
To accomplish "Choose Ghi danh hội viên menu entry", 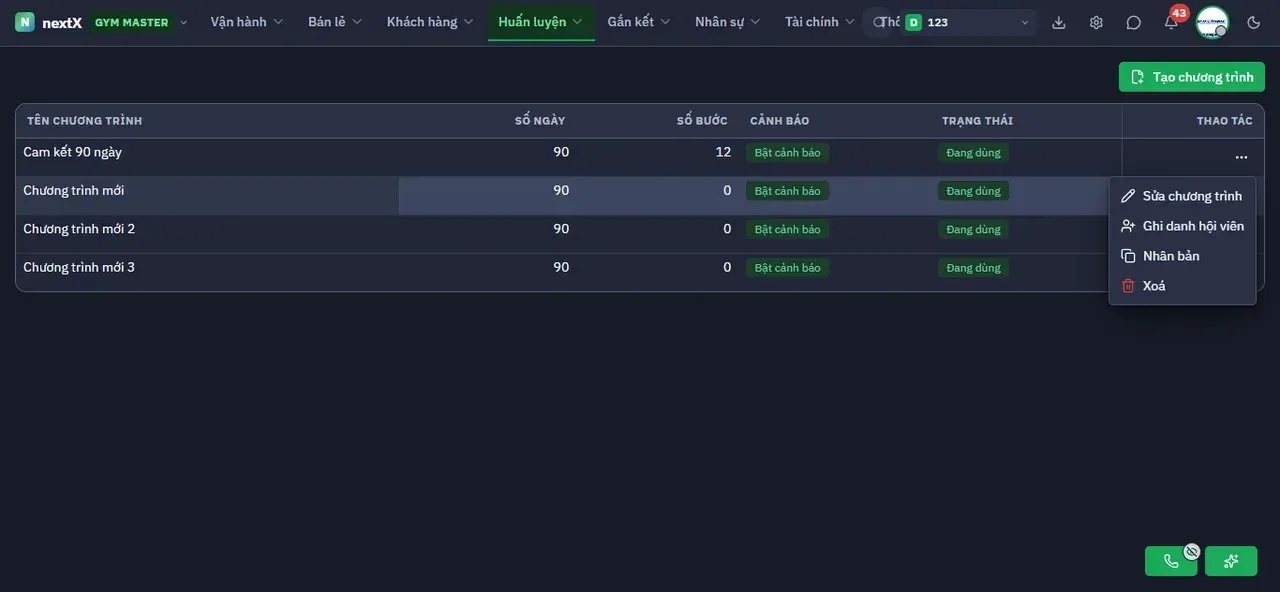I will pyautogui.click(x=1182, y=226).
